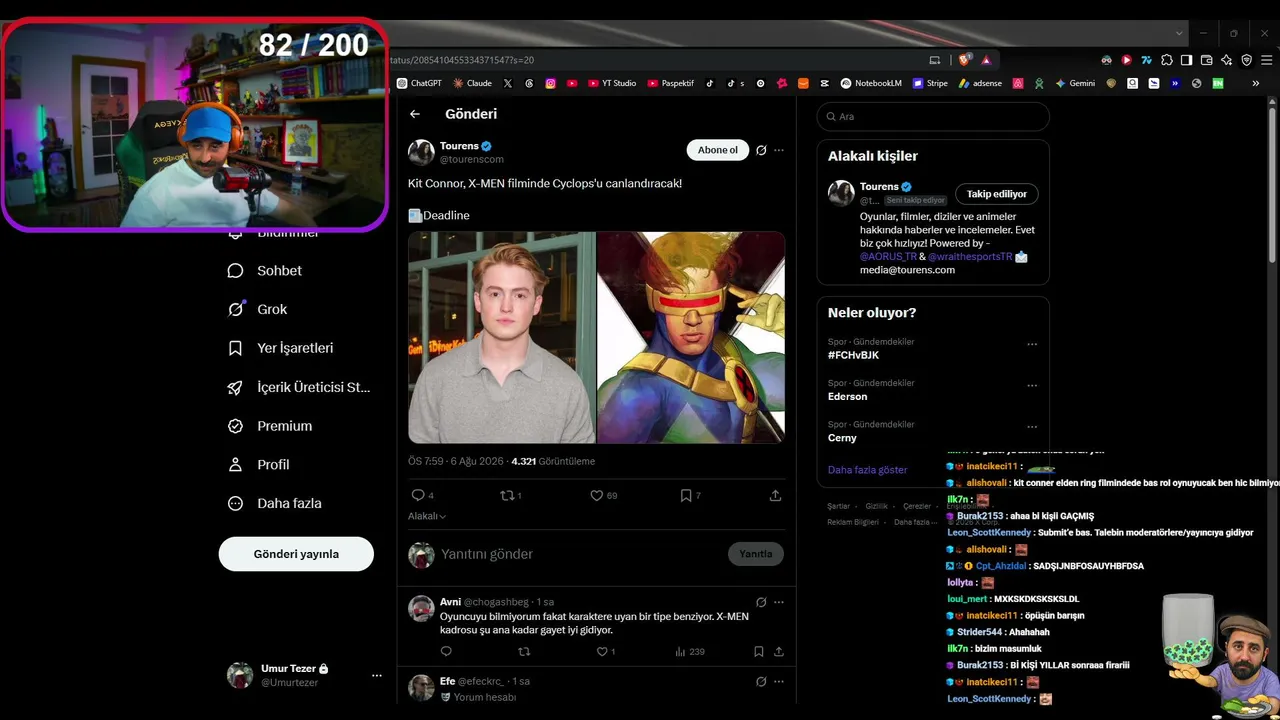The image size is (1280, 720).
Task: Open İçerik Üreticisi St... in the sidebar
Action: tap(299, 388)
